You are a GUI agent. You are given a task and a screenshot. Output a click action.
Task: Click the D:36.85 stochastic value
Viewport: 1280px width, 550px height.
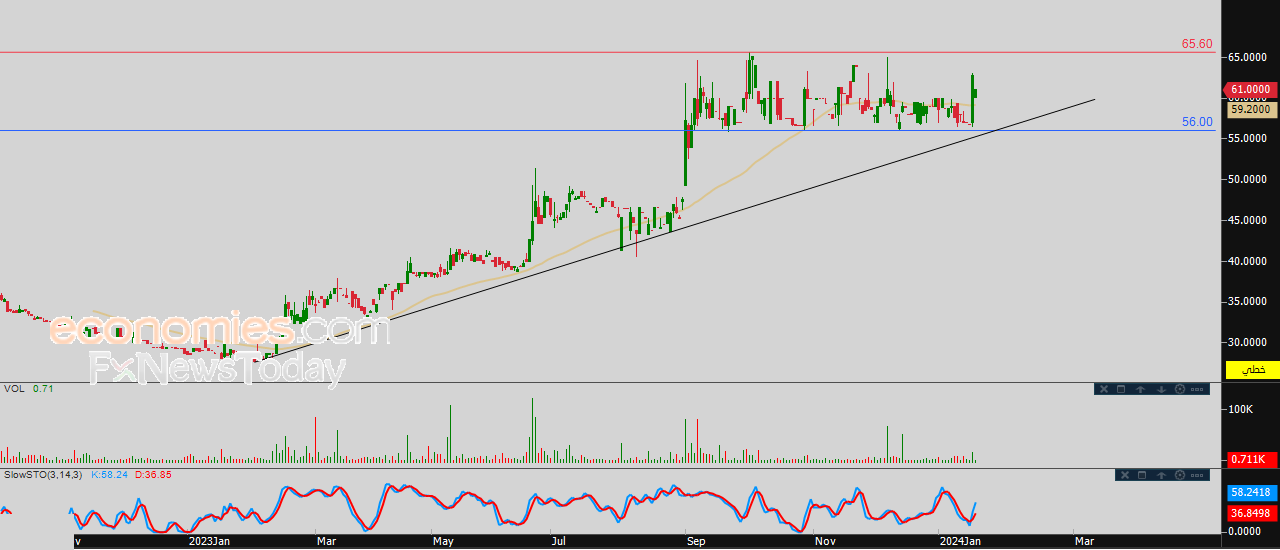[152, 474]
